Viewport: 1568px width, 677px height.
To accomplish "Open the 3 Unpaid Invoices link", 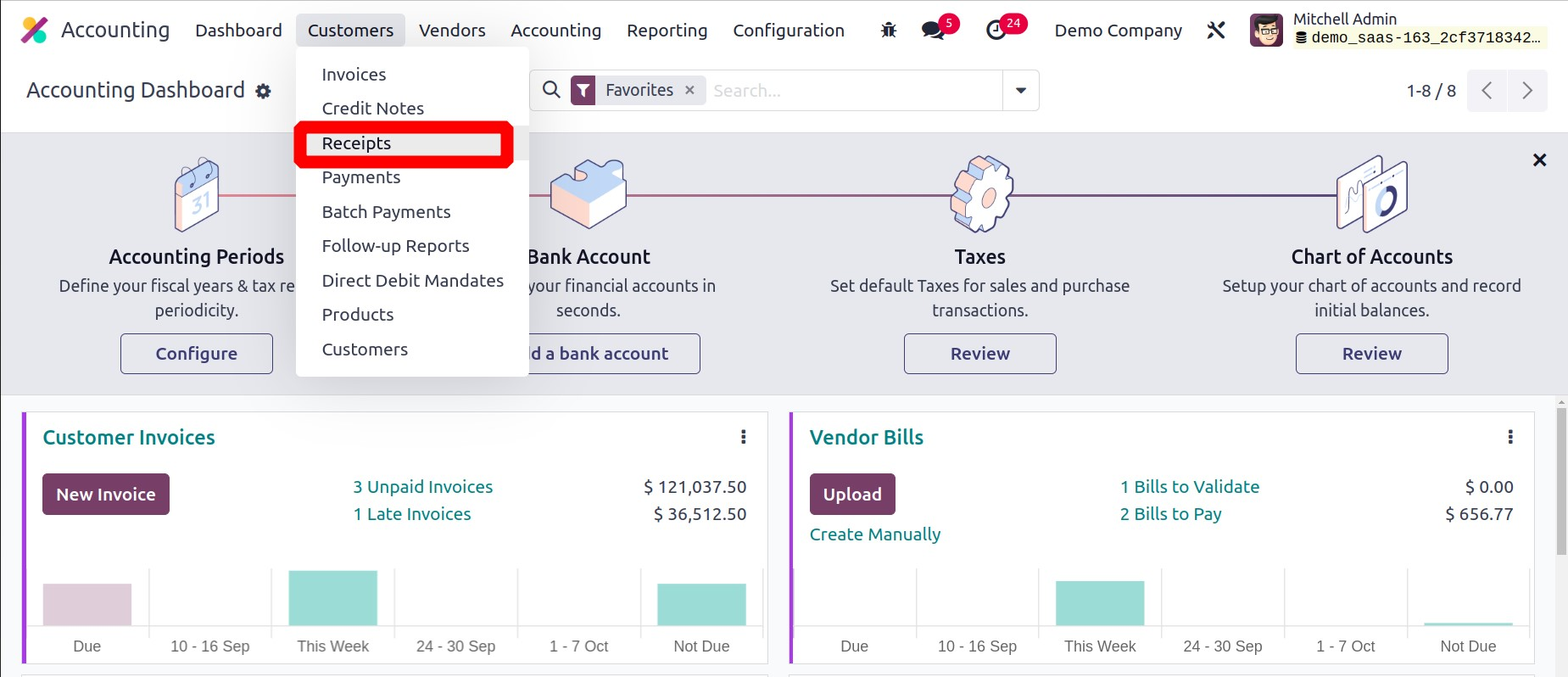I will coord(422,487).
